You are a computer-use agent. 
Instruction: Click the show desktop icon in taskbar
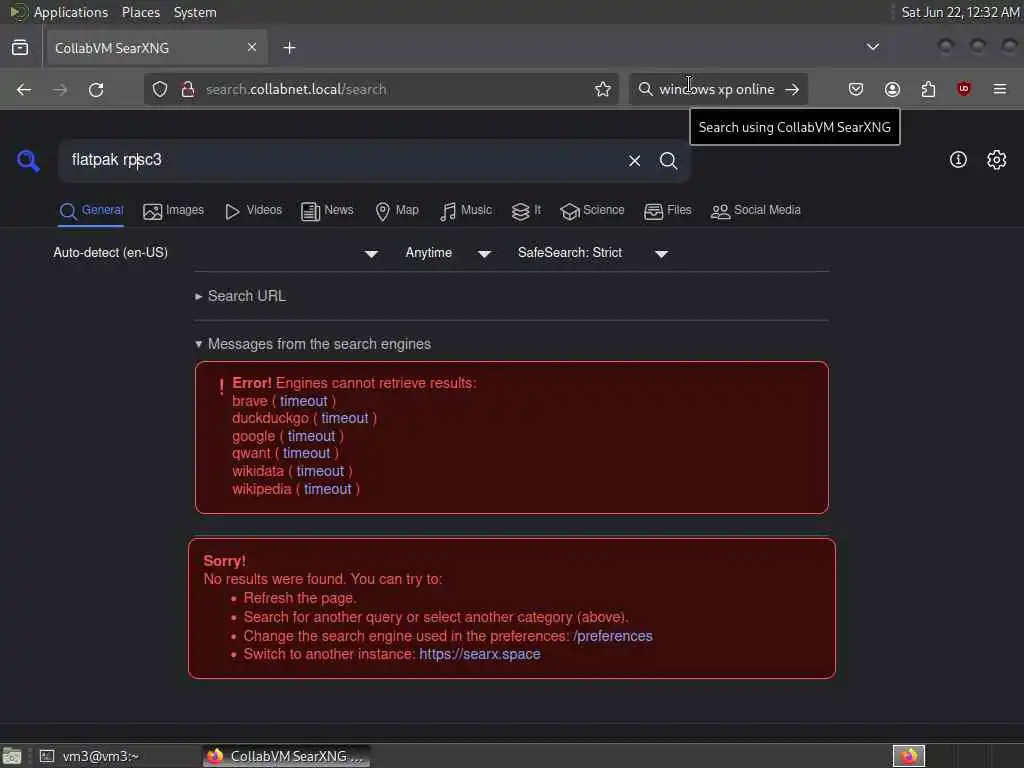12,756
